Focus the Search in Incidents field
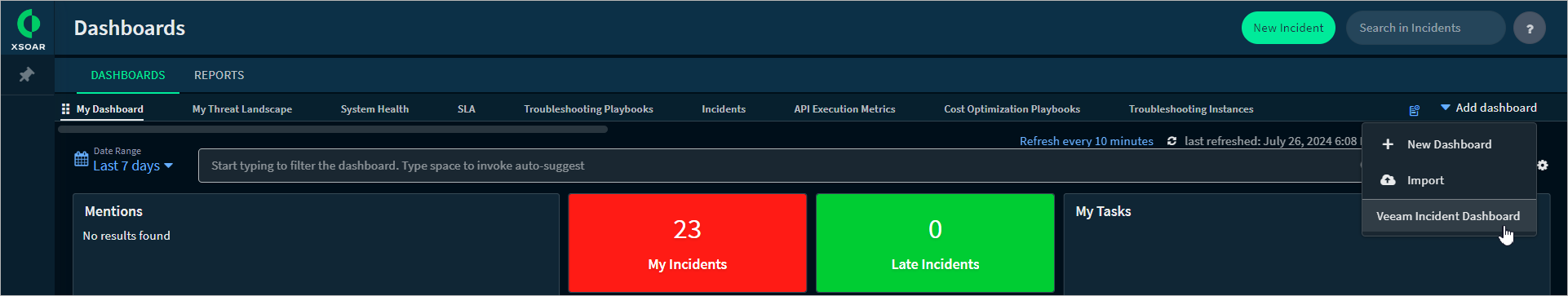This screenshot has height=296, width=1568. click(1425, 28)
